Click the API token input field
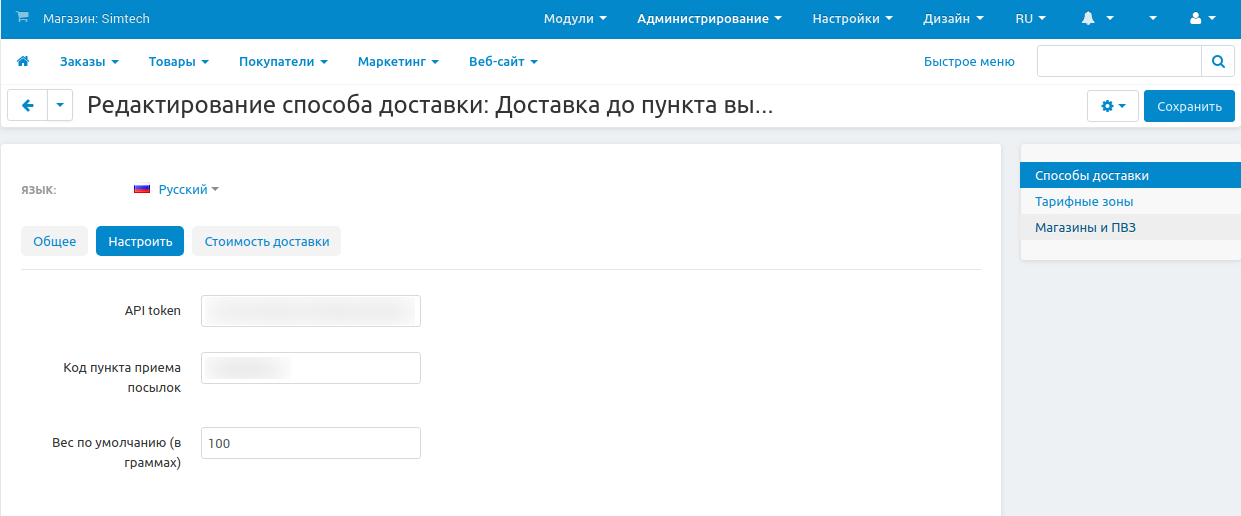The height and width of the screenshot is (516, 1241). coord(310,311)
